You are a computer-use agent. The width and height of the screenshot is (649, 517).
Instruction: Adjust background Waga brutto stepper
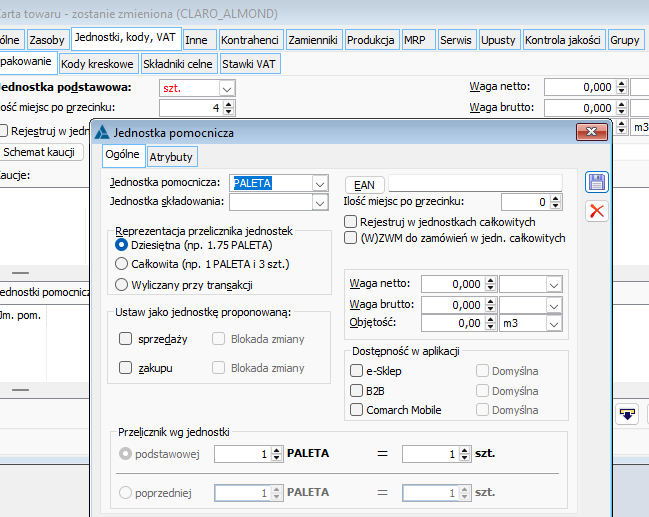coord(621,108)
